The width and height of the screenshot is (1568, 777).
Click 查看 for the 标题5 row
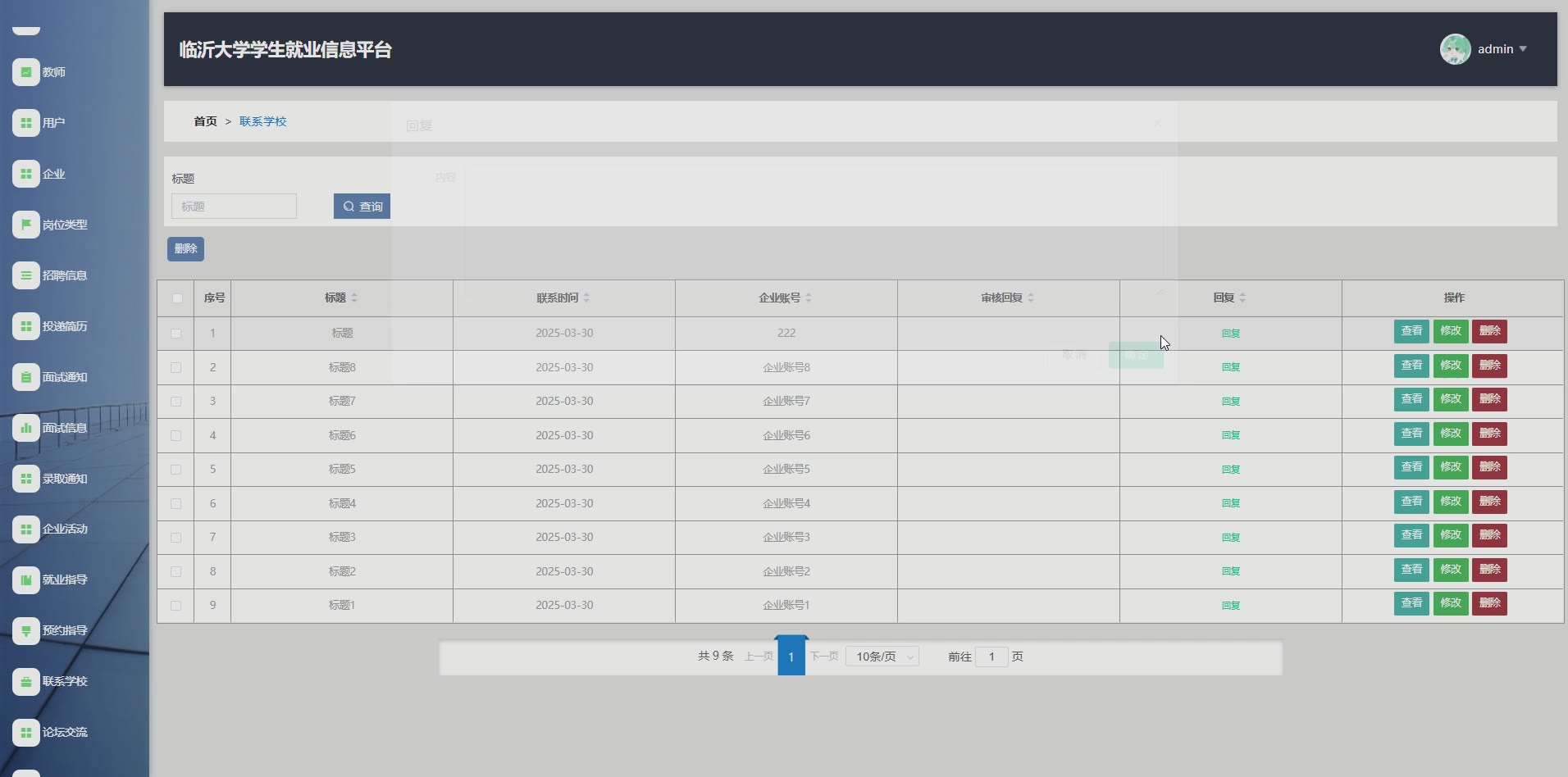[1411, 467]
